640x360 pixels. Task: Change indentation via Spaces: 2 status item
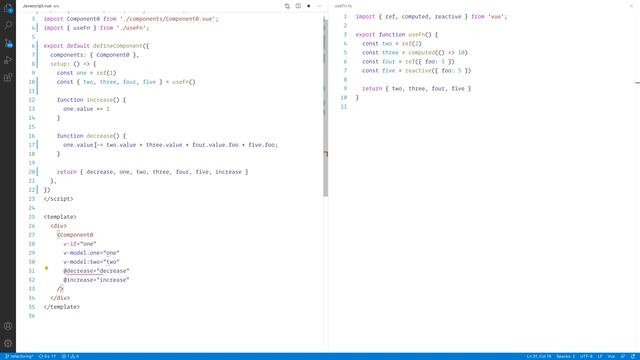click(x=565, y=356)
